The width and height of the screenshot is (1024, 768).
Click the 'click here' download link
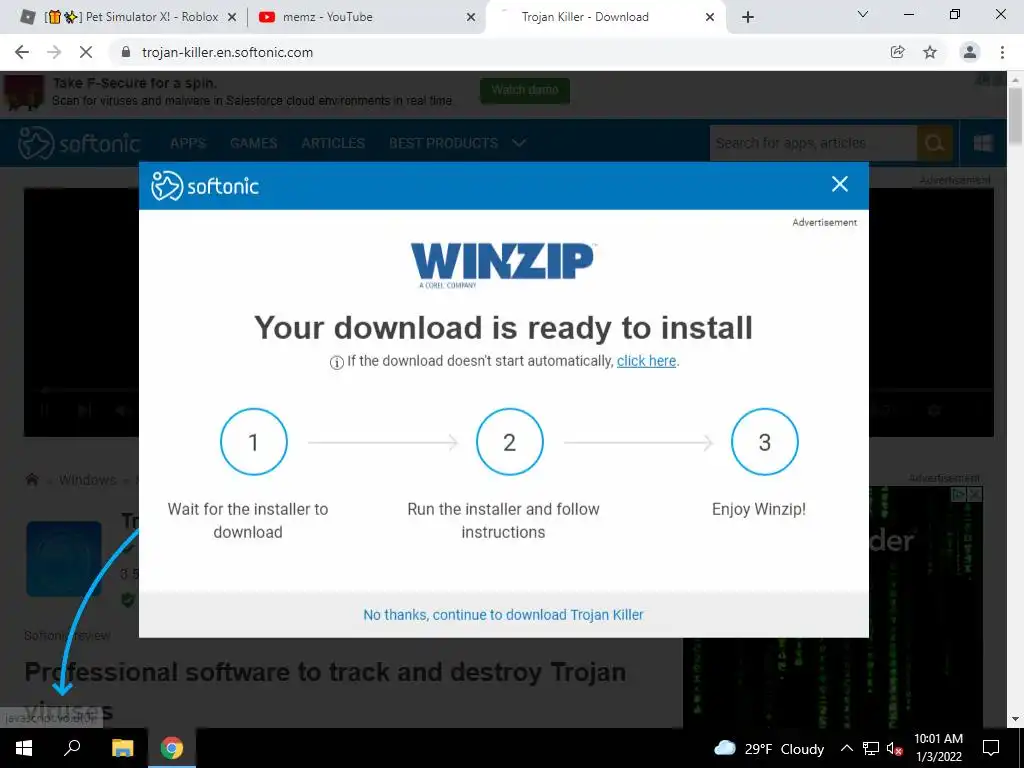646,361
